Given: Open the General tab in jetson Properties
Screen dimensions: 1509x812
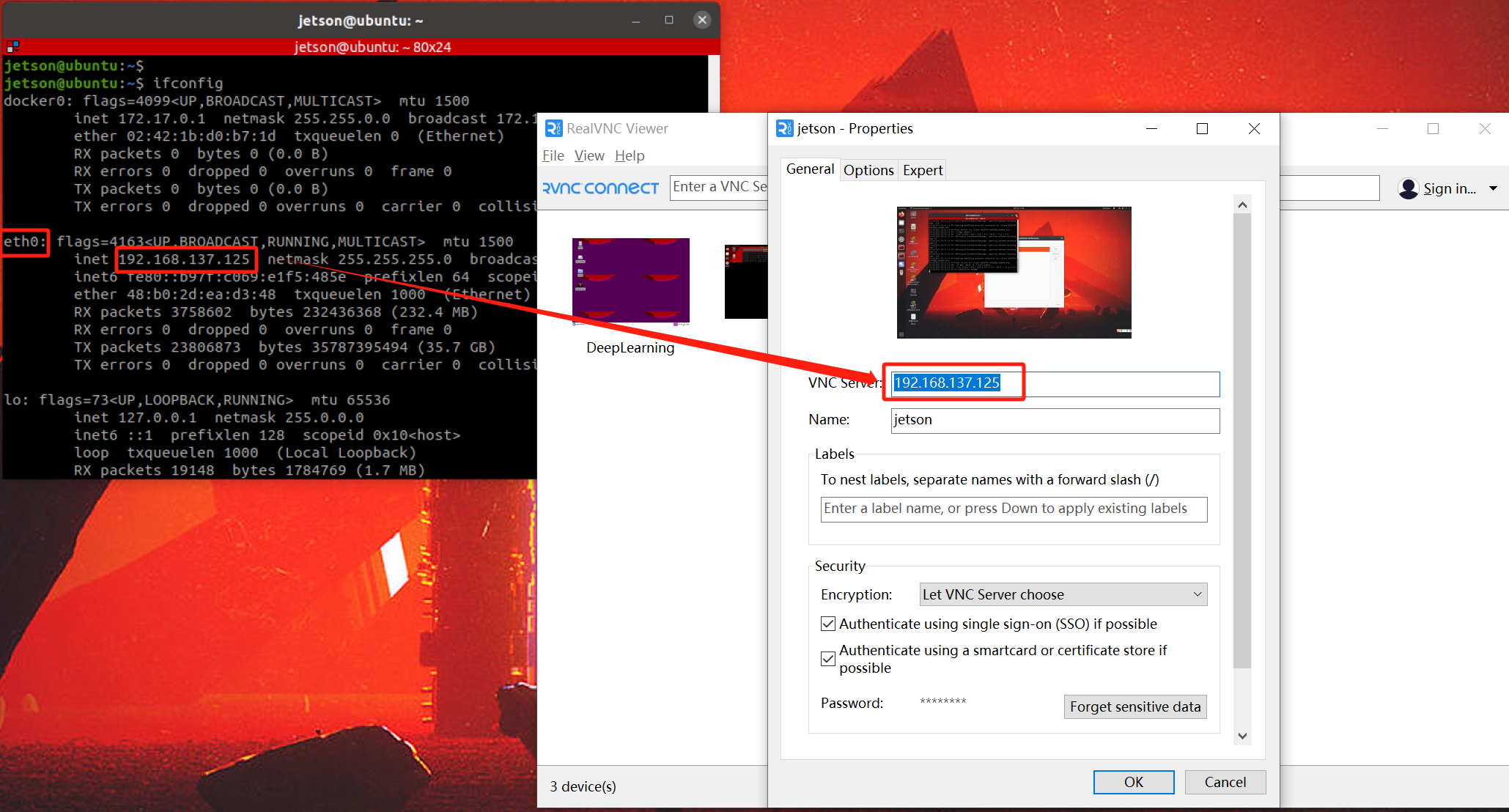Looking at the screenshot, I should pos(810,169).
